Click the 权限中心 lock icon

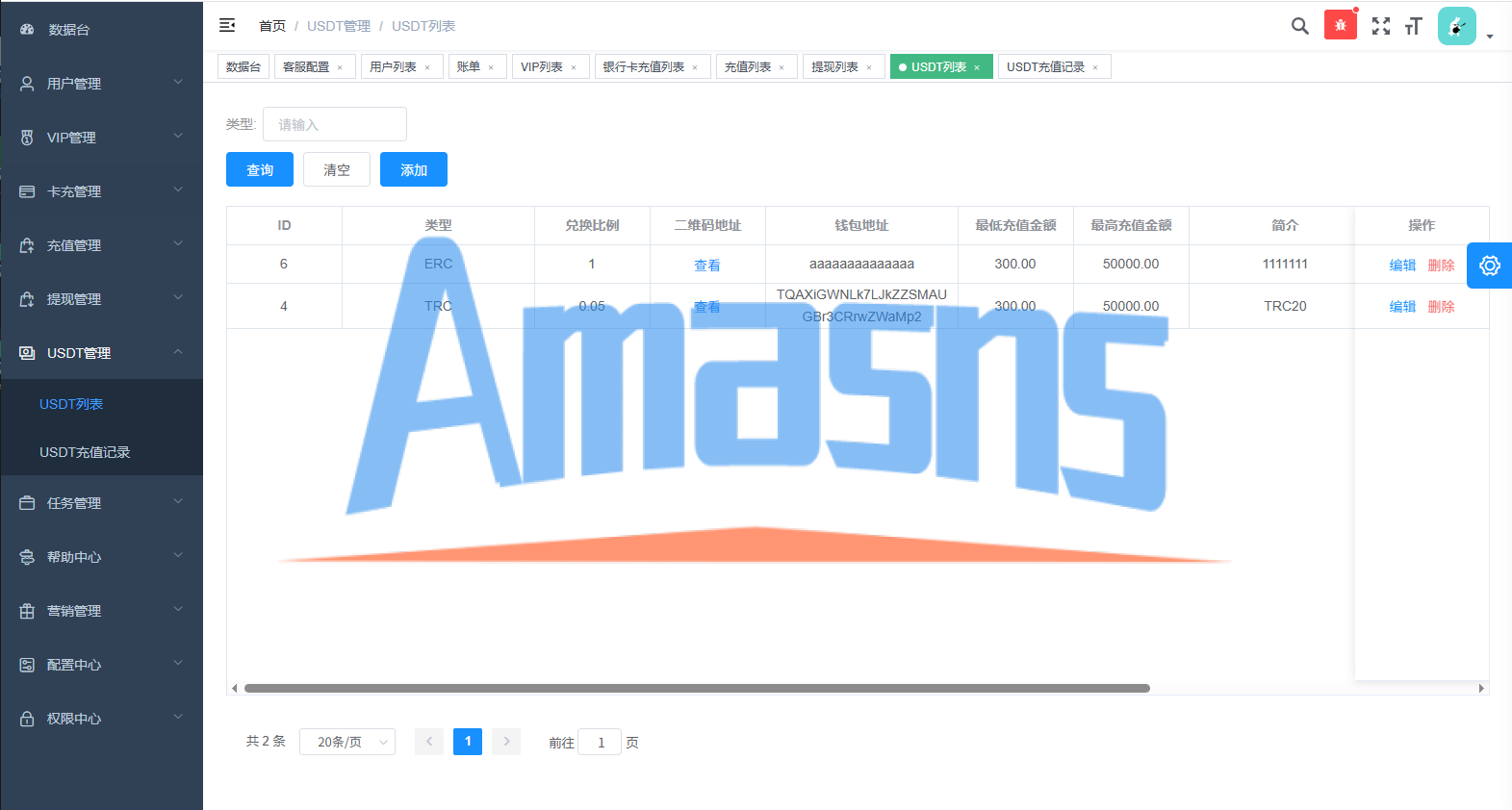[27, 719]
